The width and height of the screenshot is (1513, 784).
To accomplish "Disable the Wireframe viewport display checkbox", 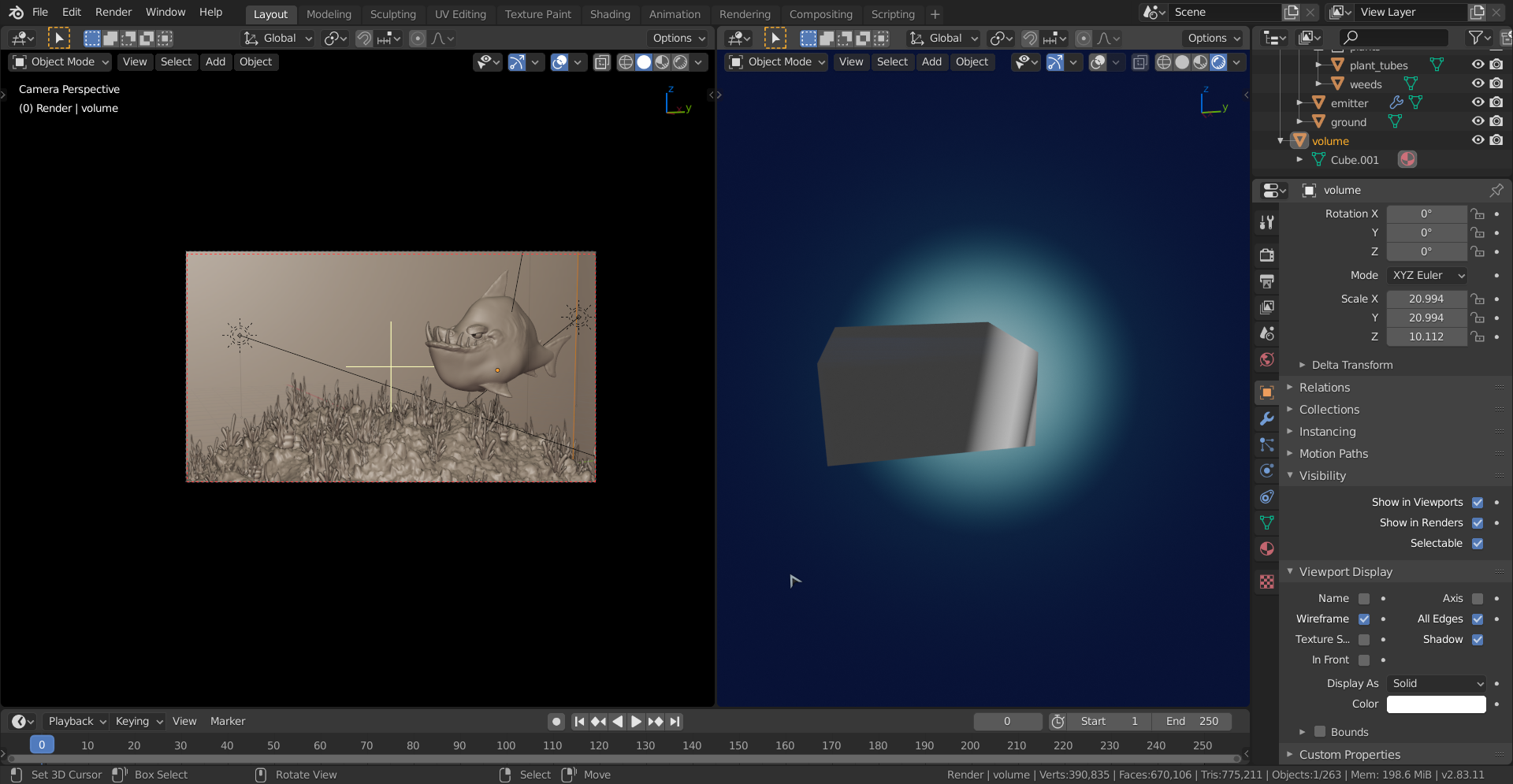I will [x=1364, y=619].
